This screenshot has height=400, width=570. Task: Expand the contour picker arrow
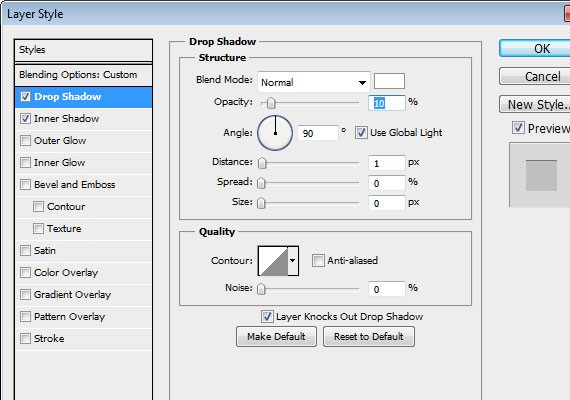(293, 261)
